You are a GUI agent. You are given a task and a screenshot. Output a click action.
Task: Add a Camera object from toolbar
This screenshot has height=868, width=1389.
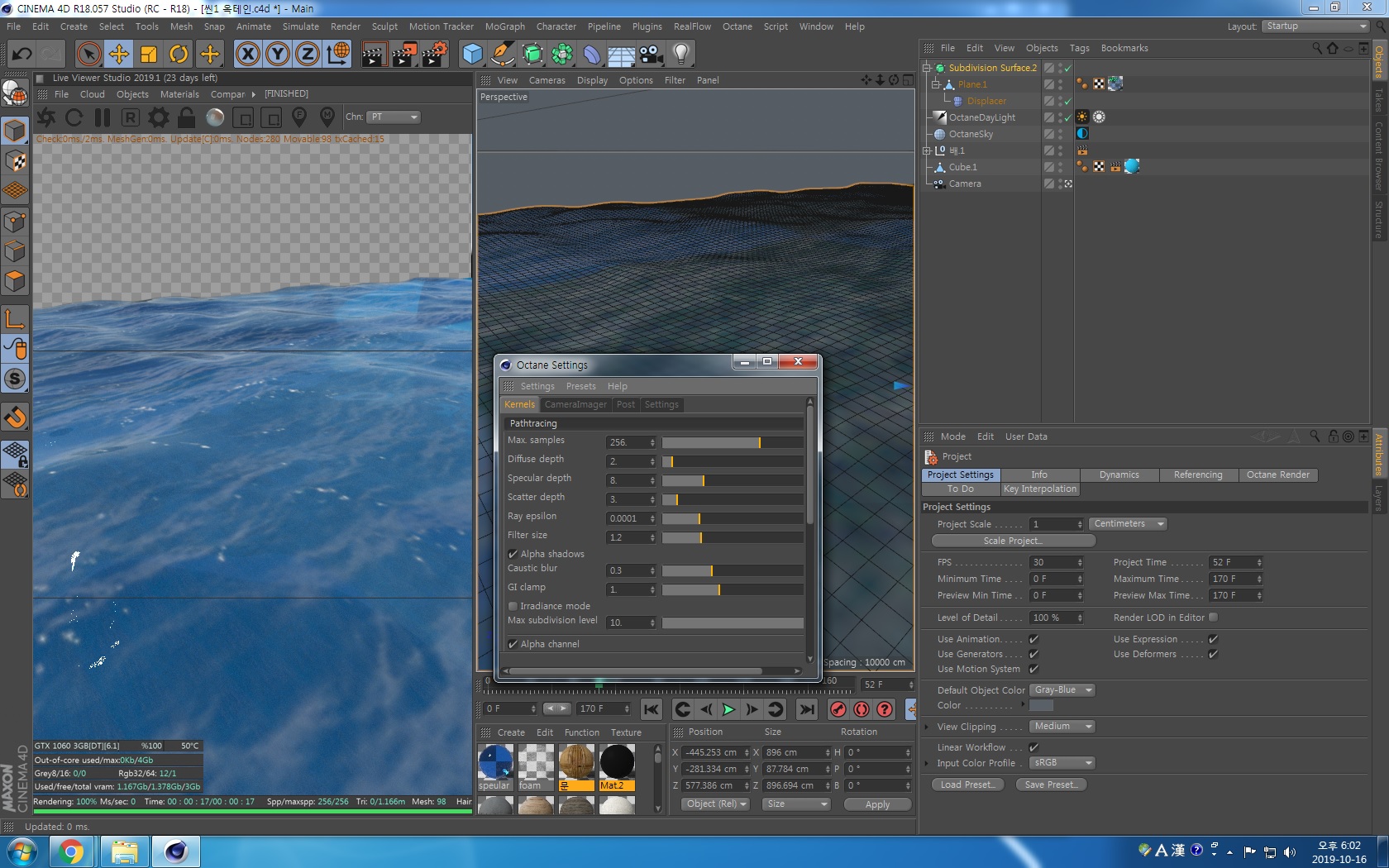(651, 55)
